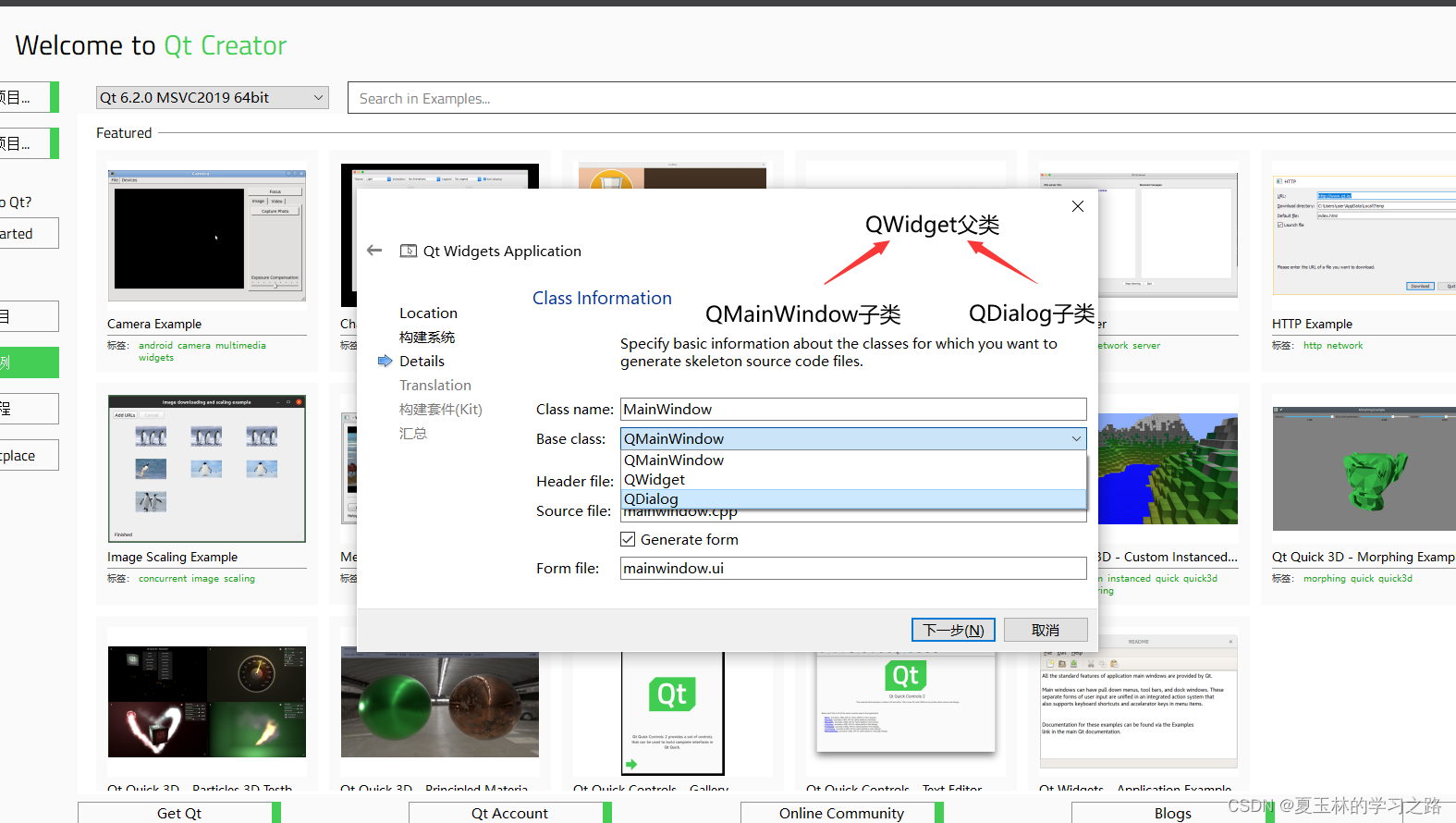Viewport: 1456px width, 823px height.
Task: Click the Details step in wizard sidebar
Action: click(x=422, y=361)
